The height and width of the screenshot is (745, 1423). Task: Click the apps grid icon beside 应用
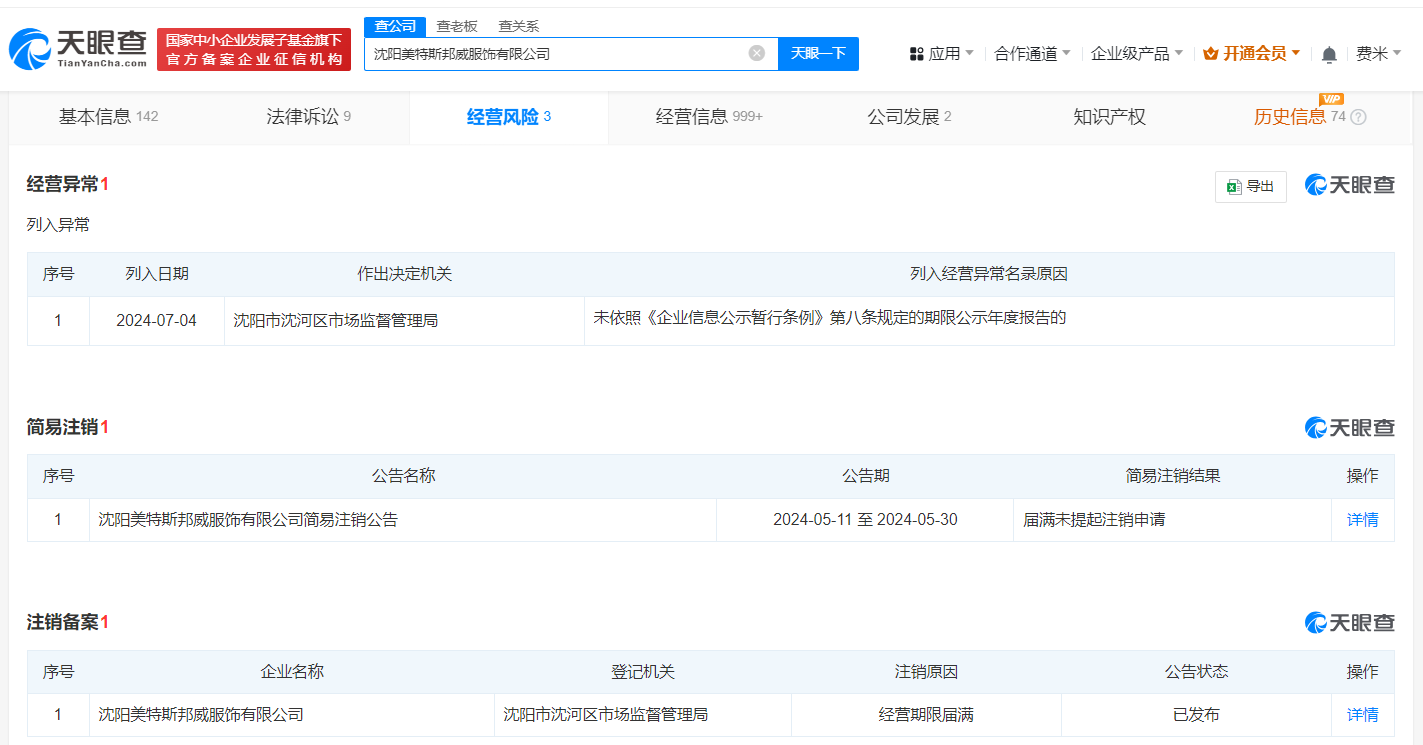coord(916,53)
